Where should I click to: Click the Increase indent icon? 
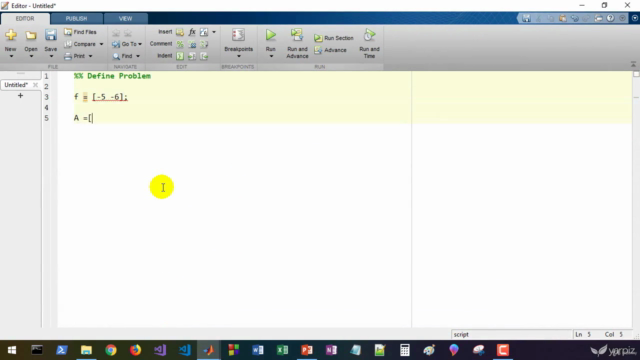[192, 56]
